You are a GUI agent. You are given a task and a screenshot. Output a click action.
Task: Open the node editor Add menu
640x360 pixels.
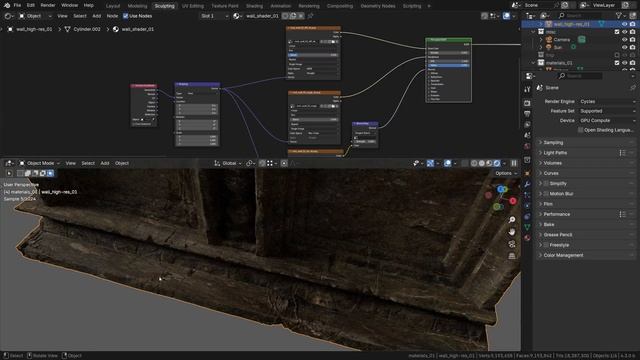(96, 16)
